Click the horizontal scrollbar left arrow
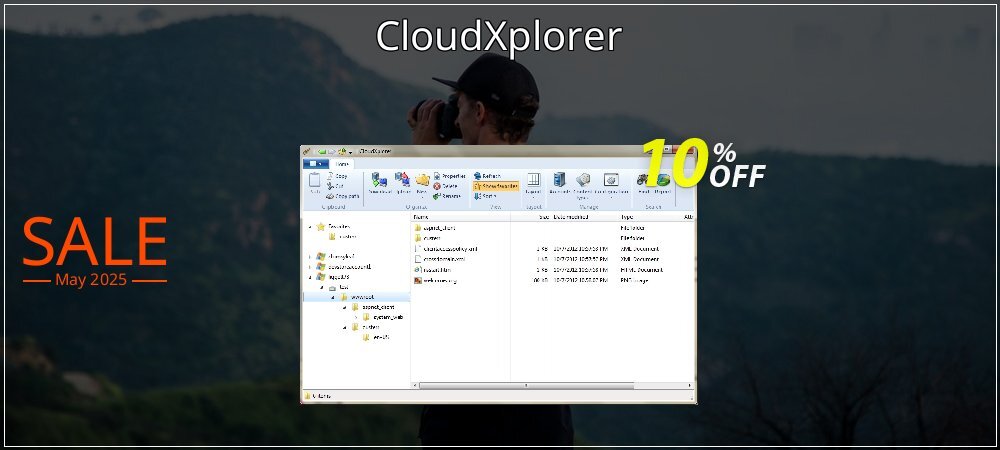 click(x=415, y=386)
